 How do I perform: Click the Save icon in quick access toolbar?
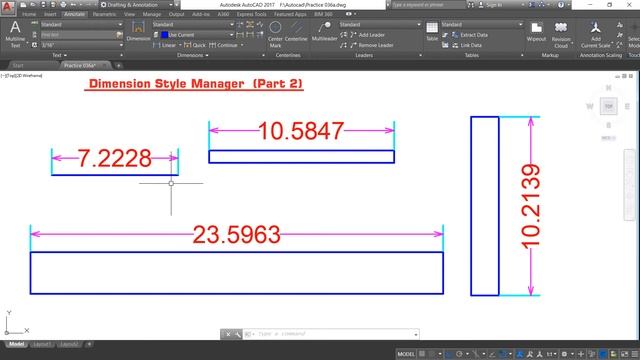click(x=43, y=5)
